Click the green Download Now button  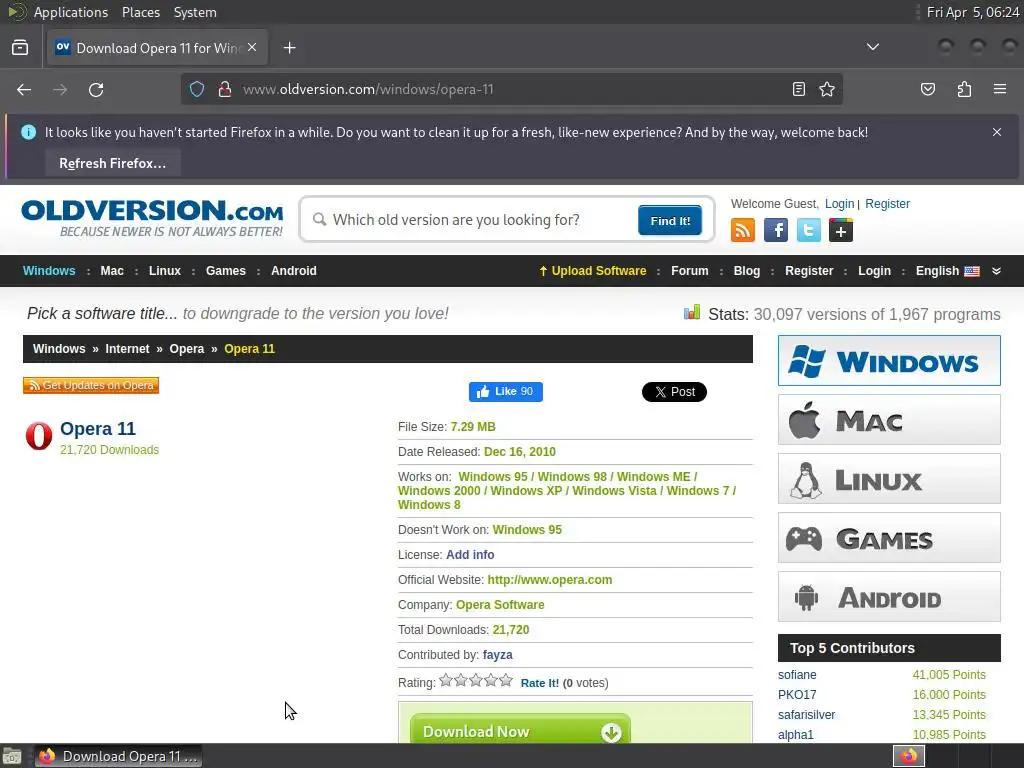[520, 730]
